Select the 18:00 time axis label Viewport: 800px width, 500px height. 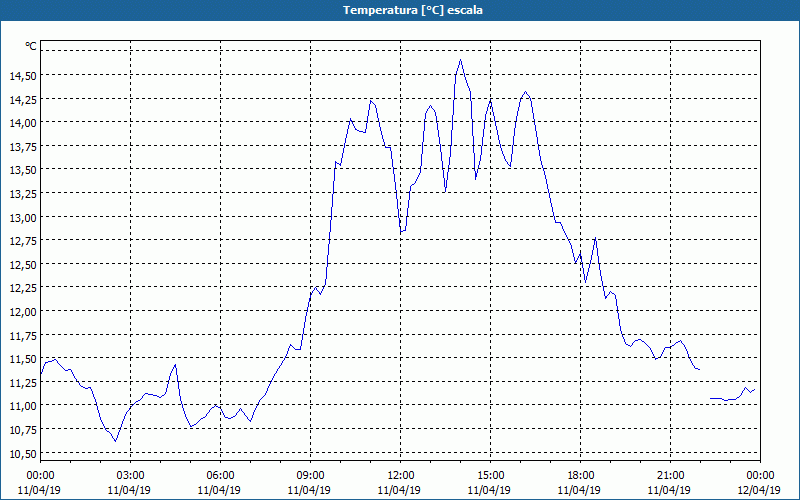click(581, 476)
